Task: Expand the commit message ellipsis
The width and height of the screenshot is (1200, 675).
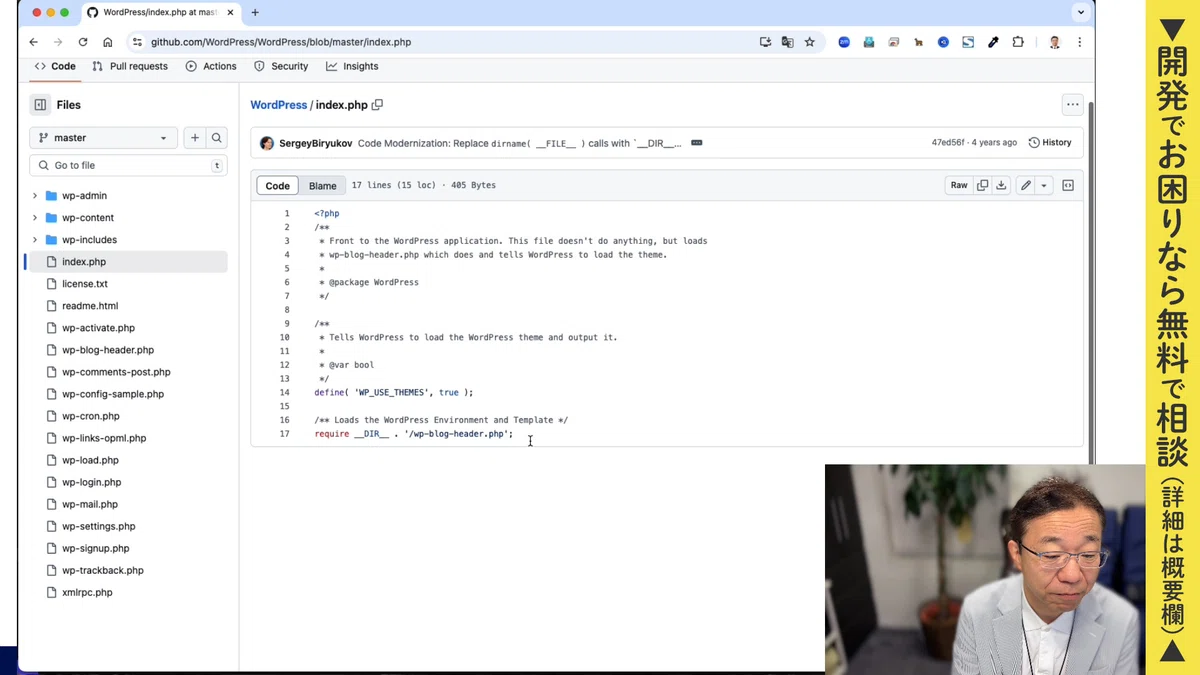Action: pos(697,143)
